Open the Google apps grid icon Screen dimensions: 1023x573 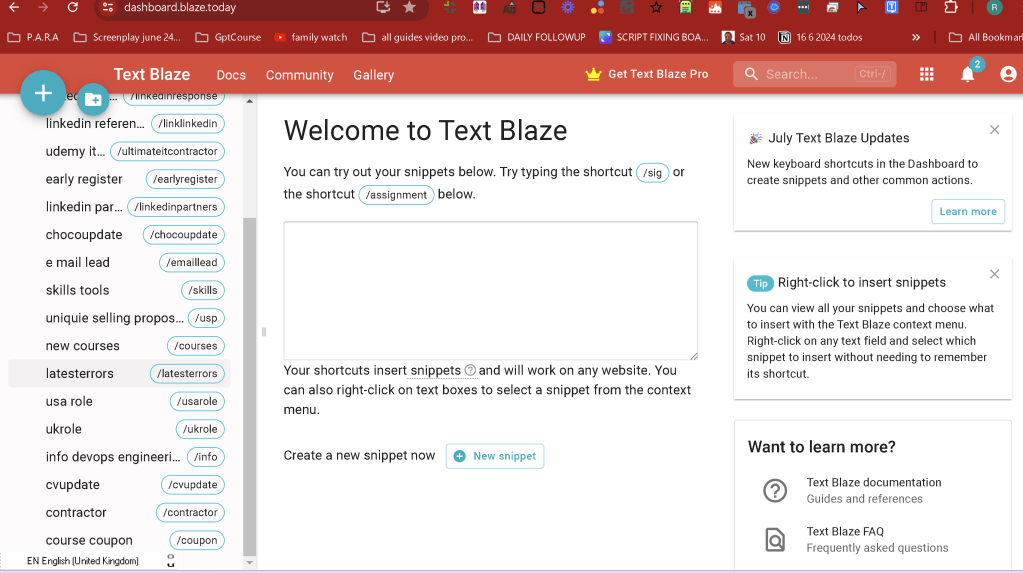pyautogui.click(x=926, y=74)
